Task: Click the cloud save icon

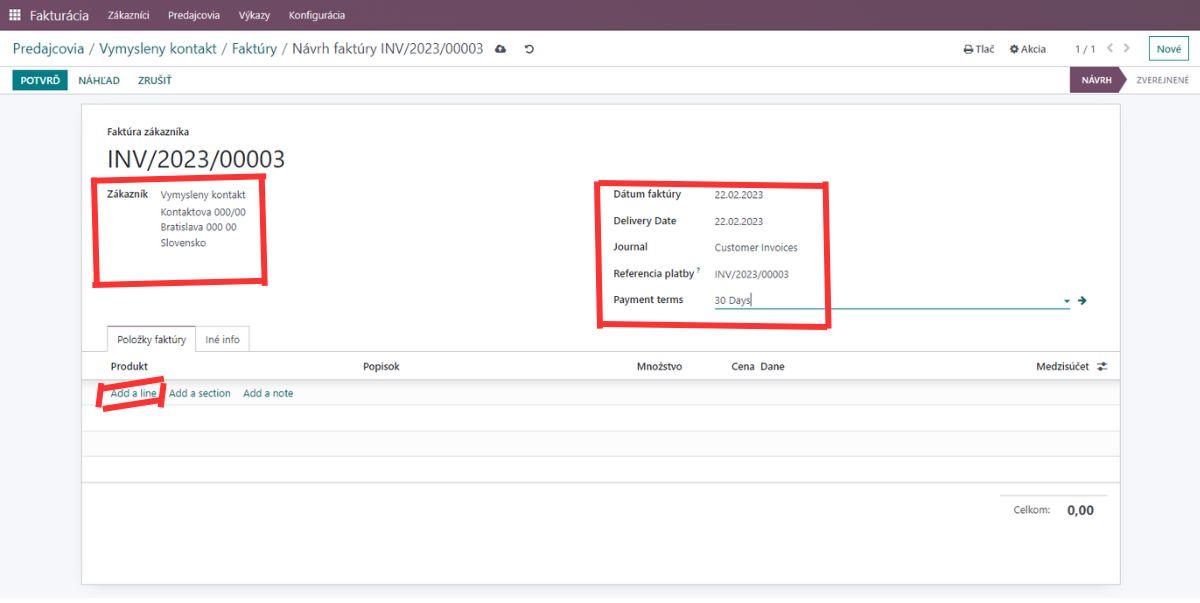Action: (501, 49)
